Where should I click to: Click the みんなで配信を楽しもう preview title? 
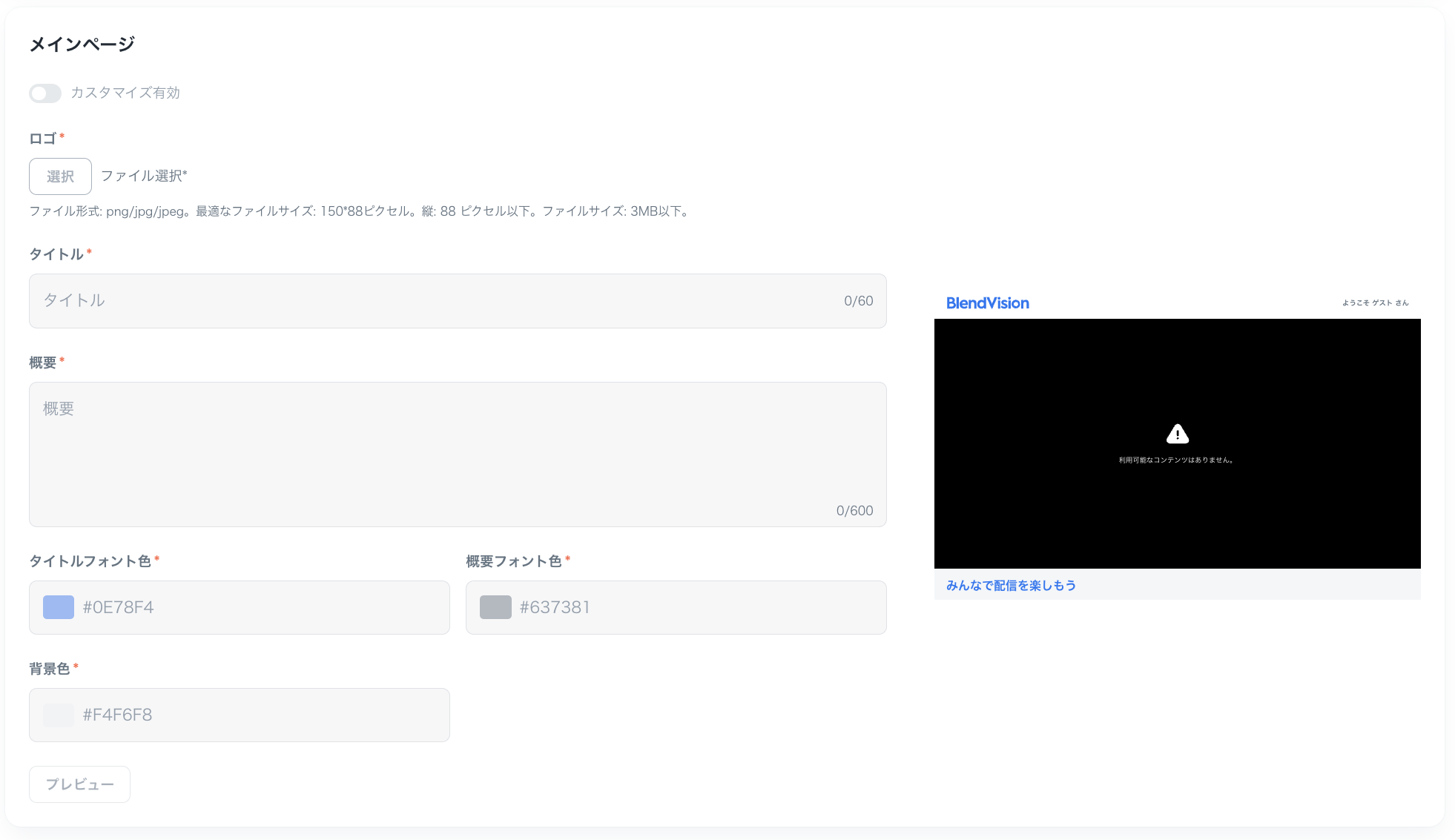1011,586
